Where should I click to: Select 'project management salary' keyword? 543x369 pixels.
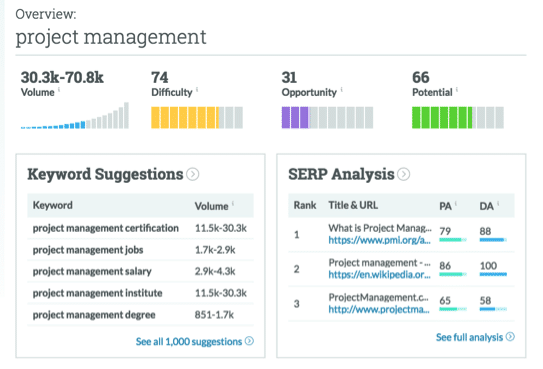(92, 272)
